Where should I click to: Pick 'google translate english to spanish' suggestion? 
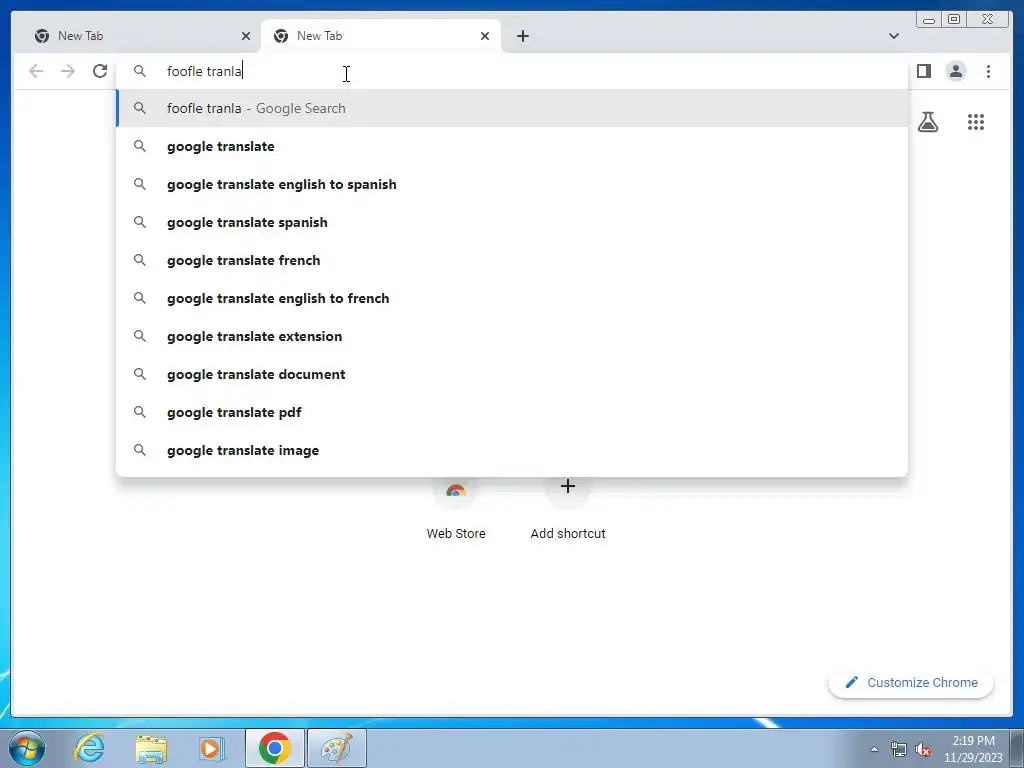tap(512, 184)
